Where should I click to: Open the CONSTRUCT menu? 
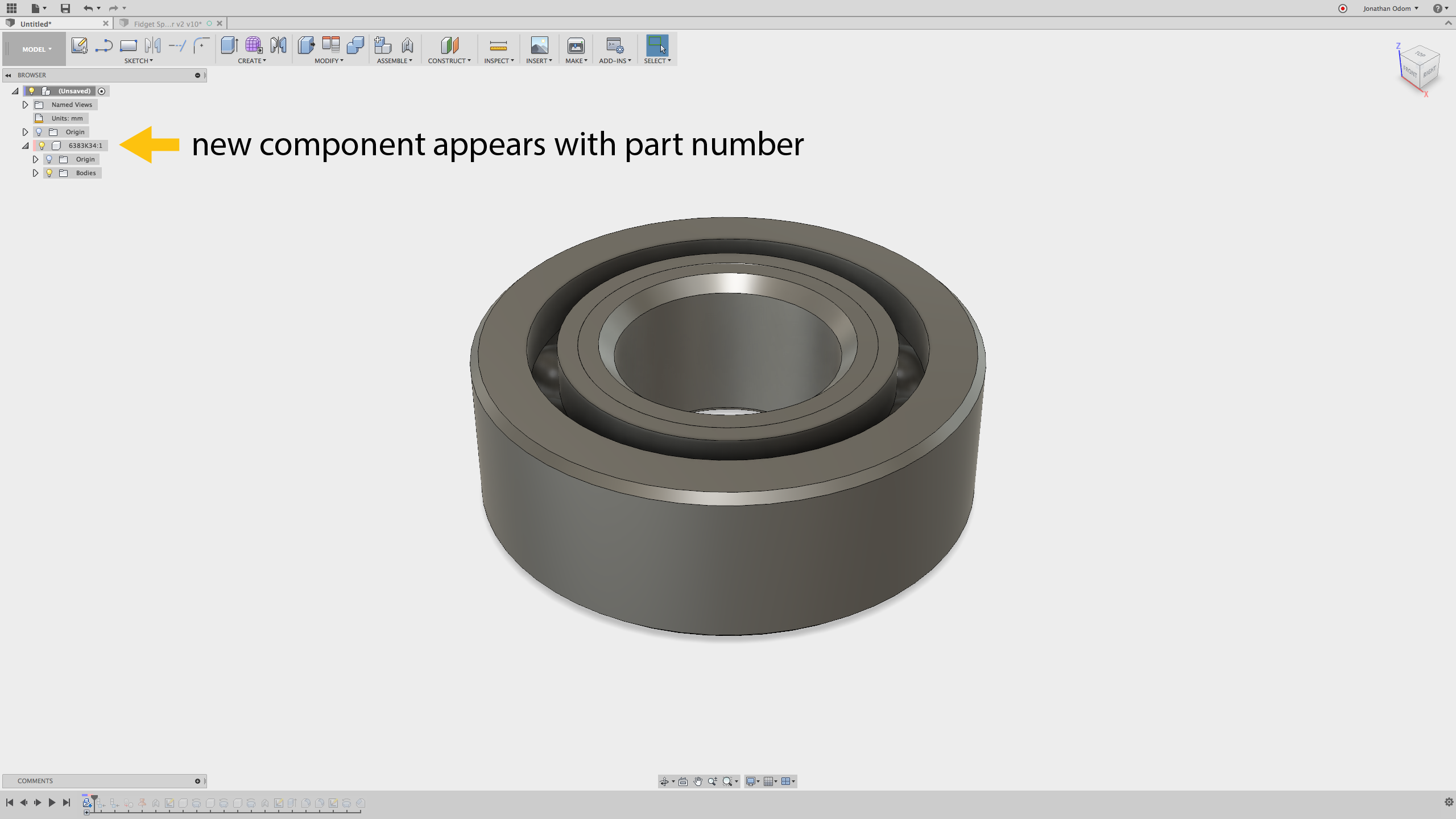449,61
